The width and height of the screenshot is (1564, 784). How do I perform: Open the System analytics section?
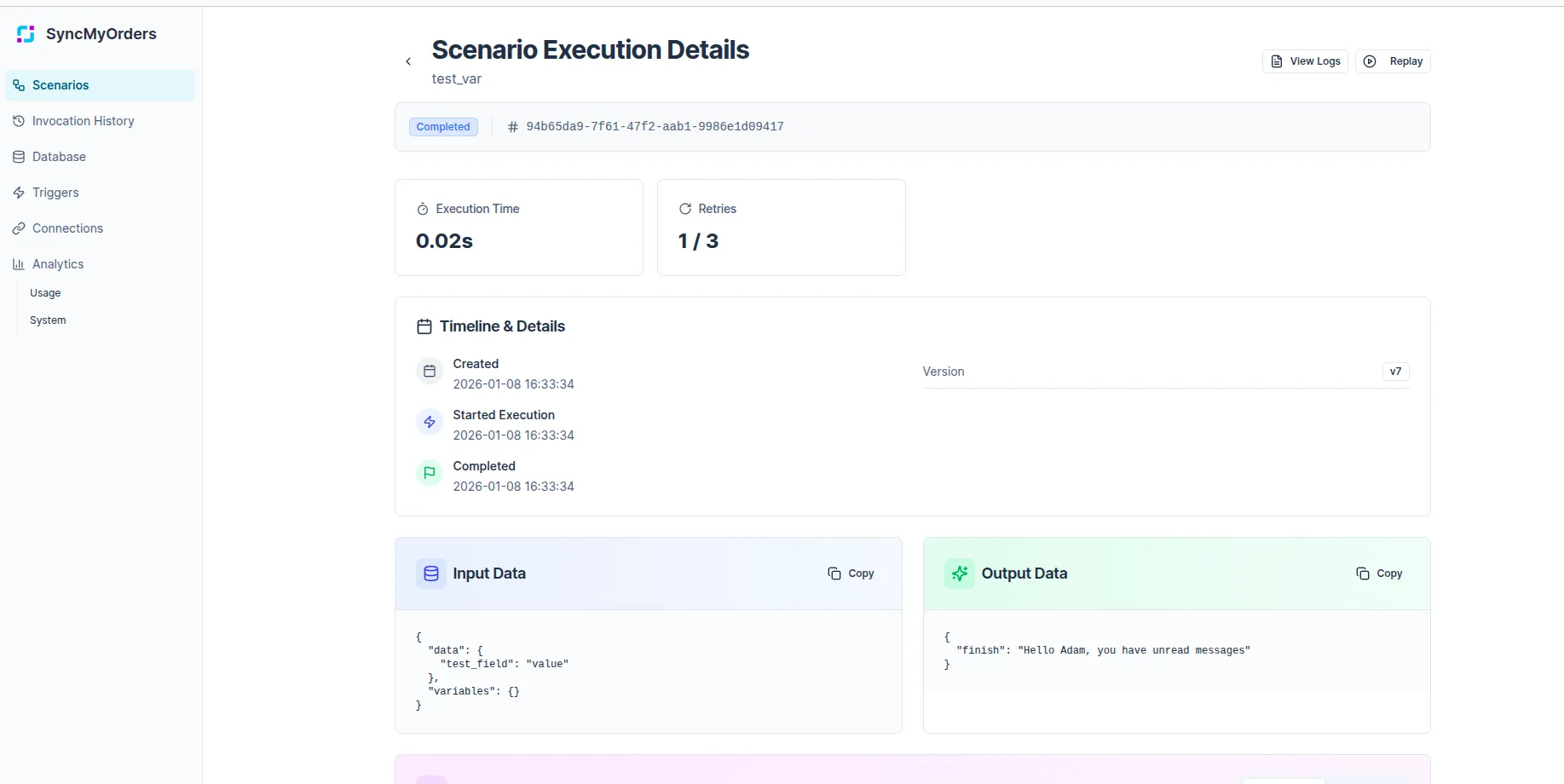[x=47, y=320]
